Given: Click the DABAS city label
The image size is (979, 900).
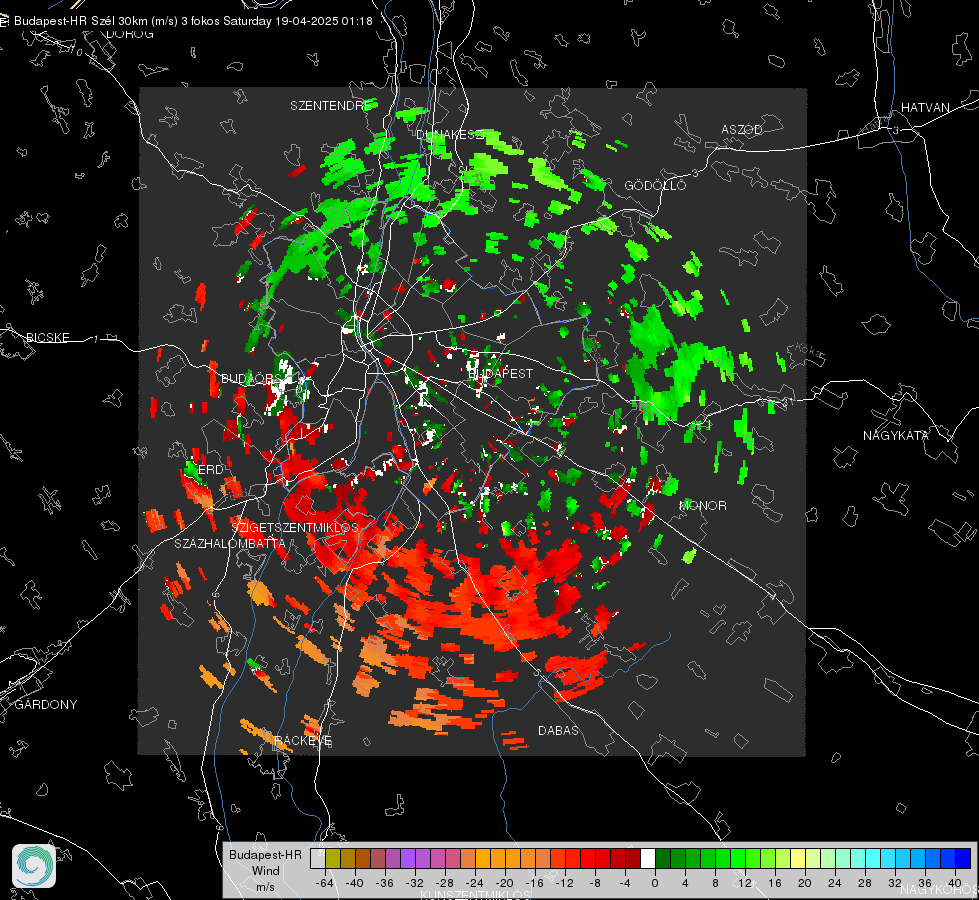Looking at the screenshot, I should pos(559,730).
